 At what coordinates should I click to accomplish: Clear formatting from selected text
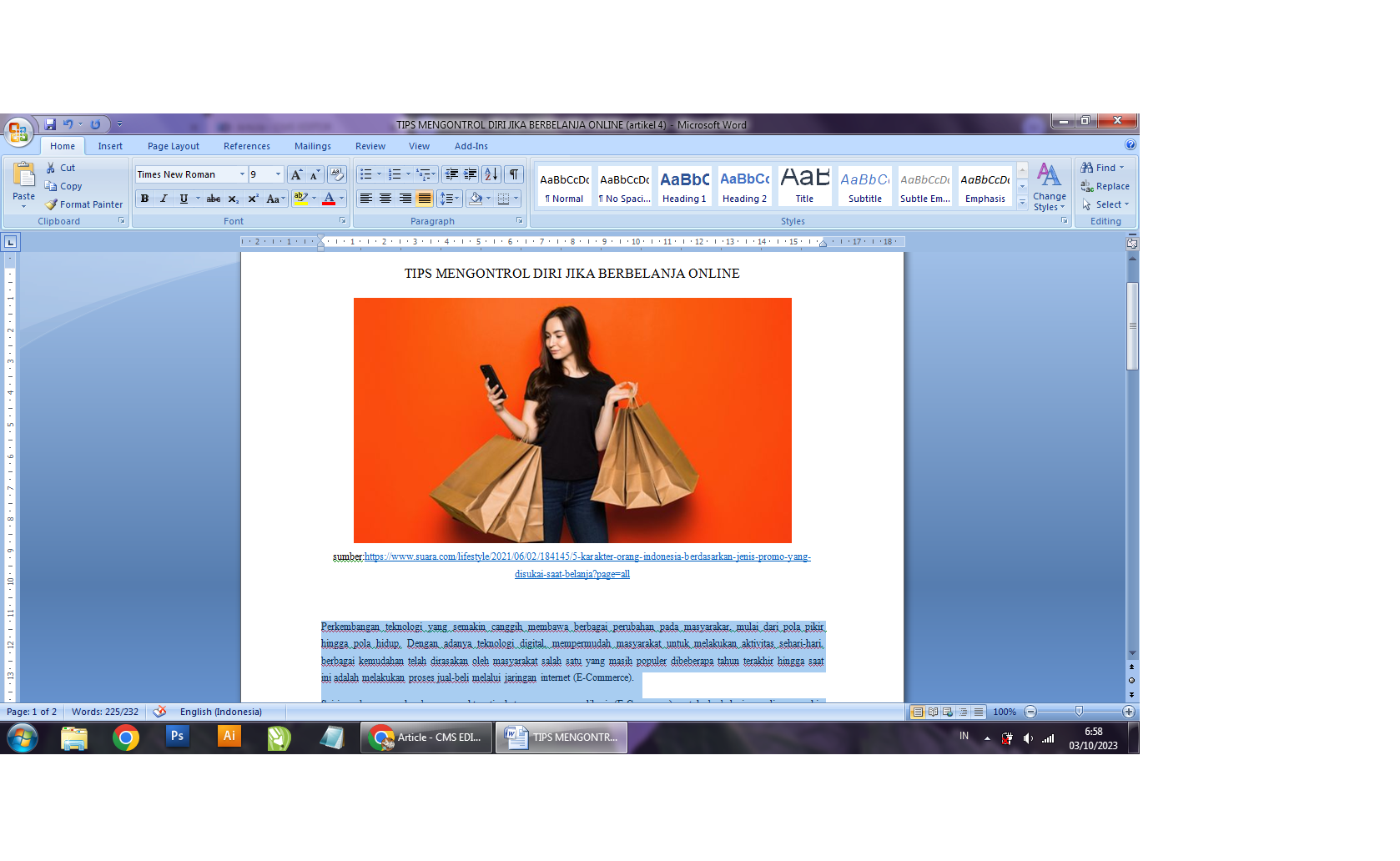tap(337, 174)
